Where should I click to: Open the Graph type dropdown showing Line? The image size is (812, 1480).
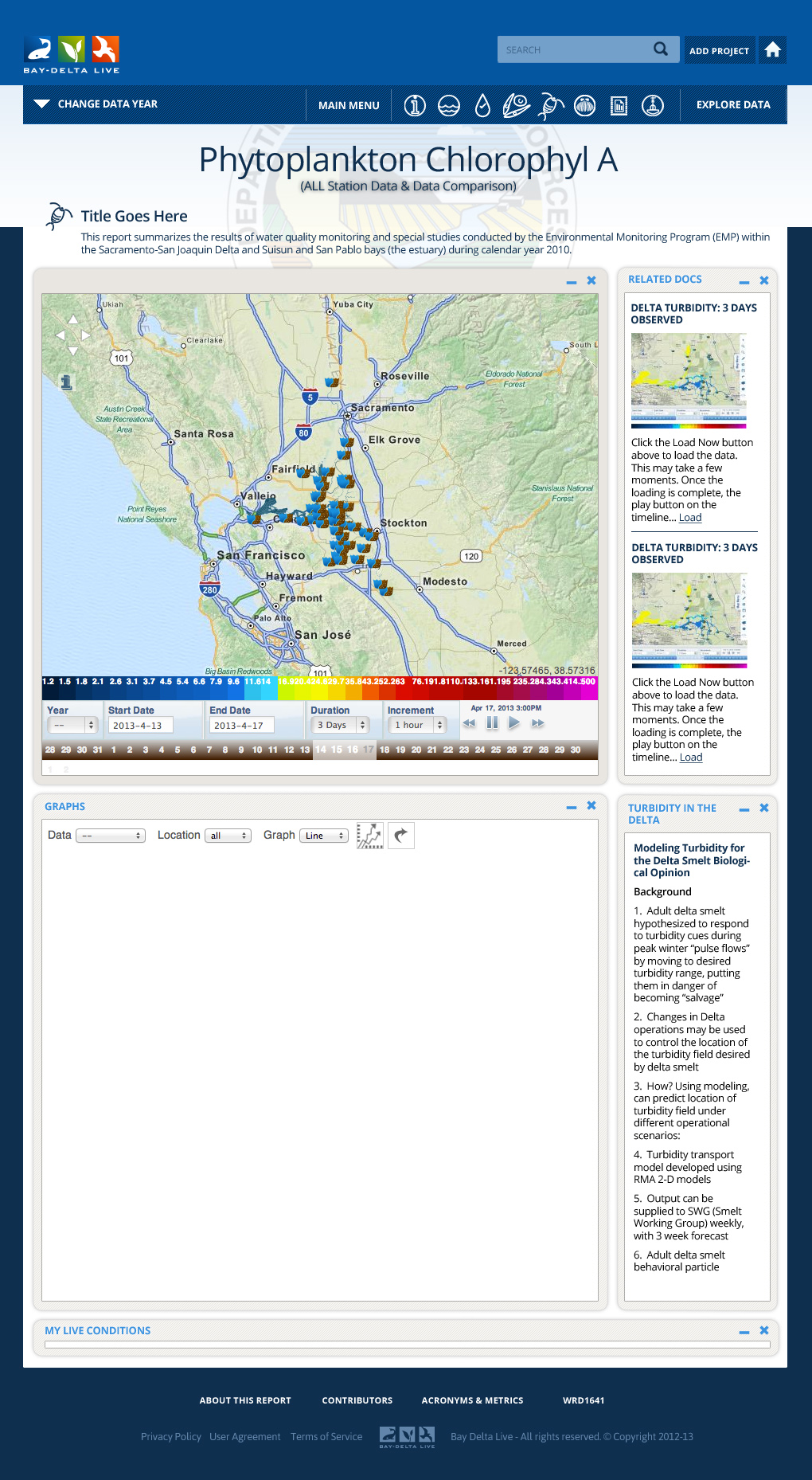click(324, 836)
